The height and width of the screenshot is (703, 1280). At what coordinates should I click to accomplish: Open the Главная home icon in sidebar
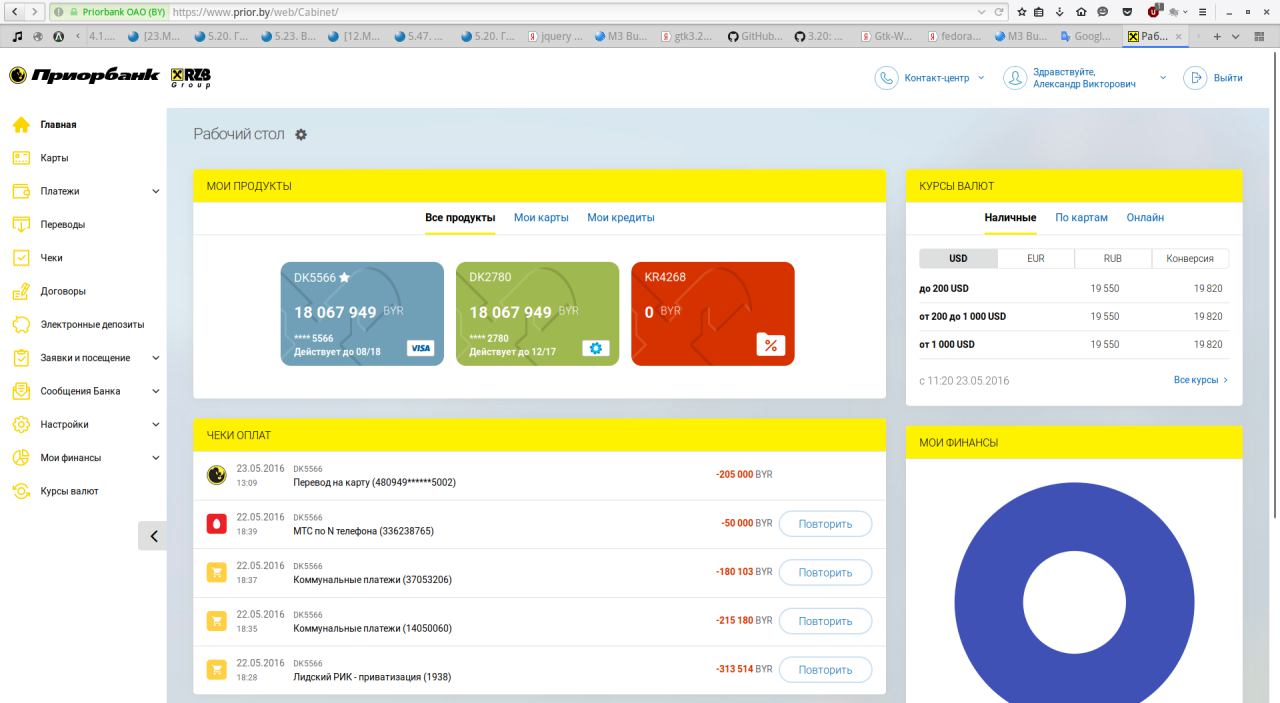tap(20, 125)
